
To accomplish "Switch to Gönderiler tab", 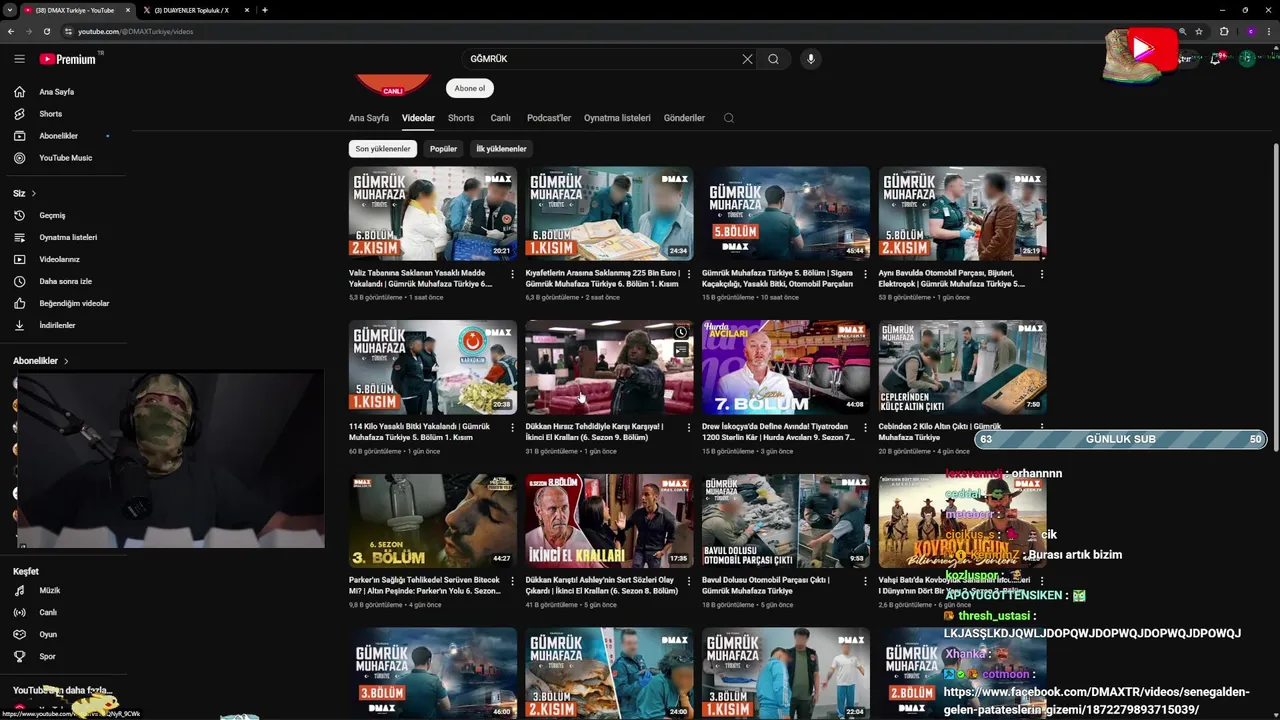I will pyautogui.click(x=684, y=118).
